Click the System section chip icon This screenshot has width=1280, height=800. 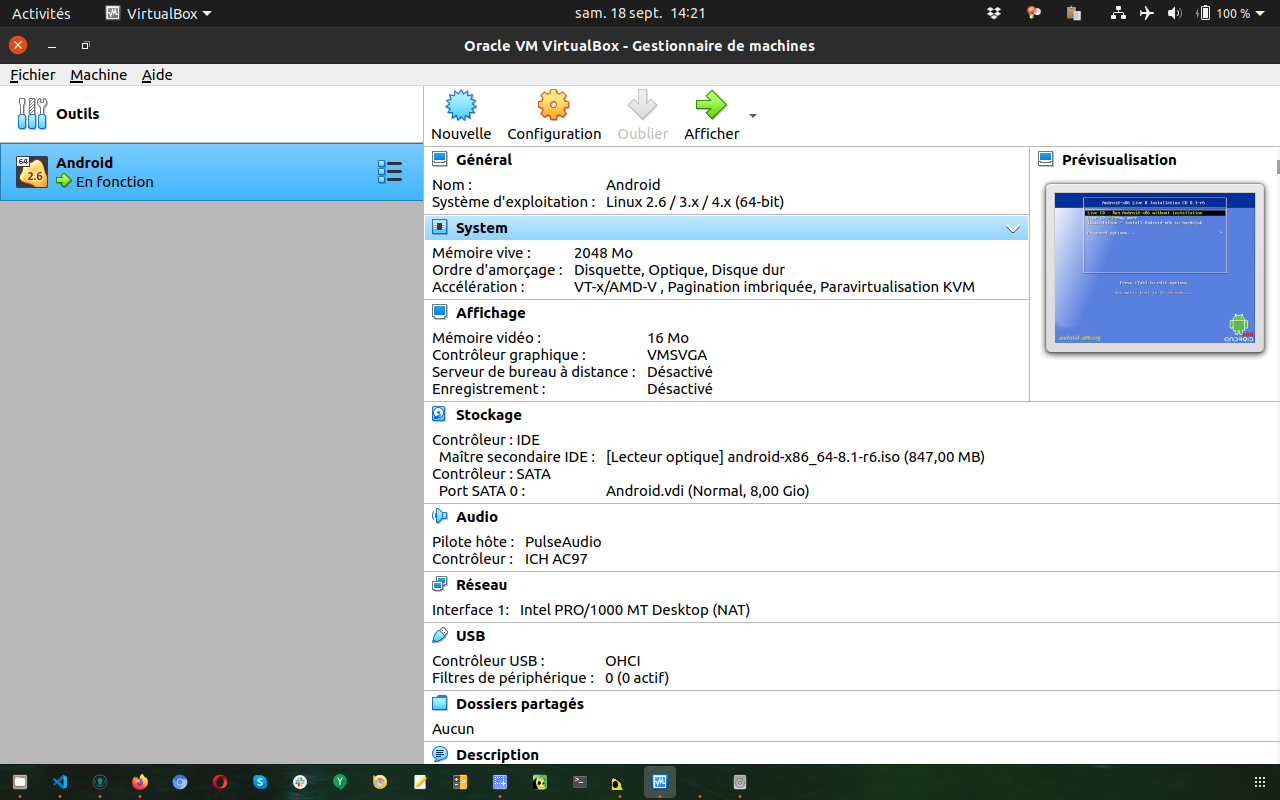(439, 228)
